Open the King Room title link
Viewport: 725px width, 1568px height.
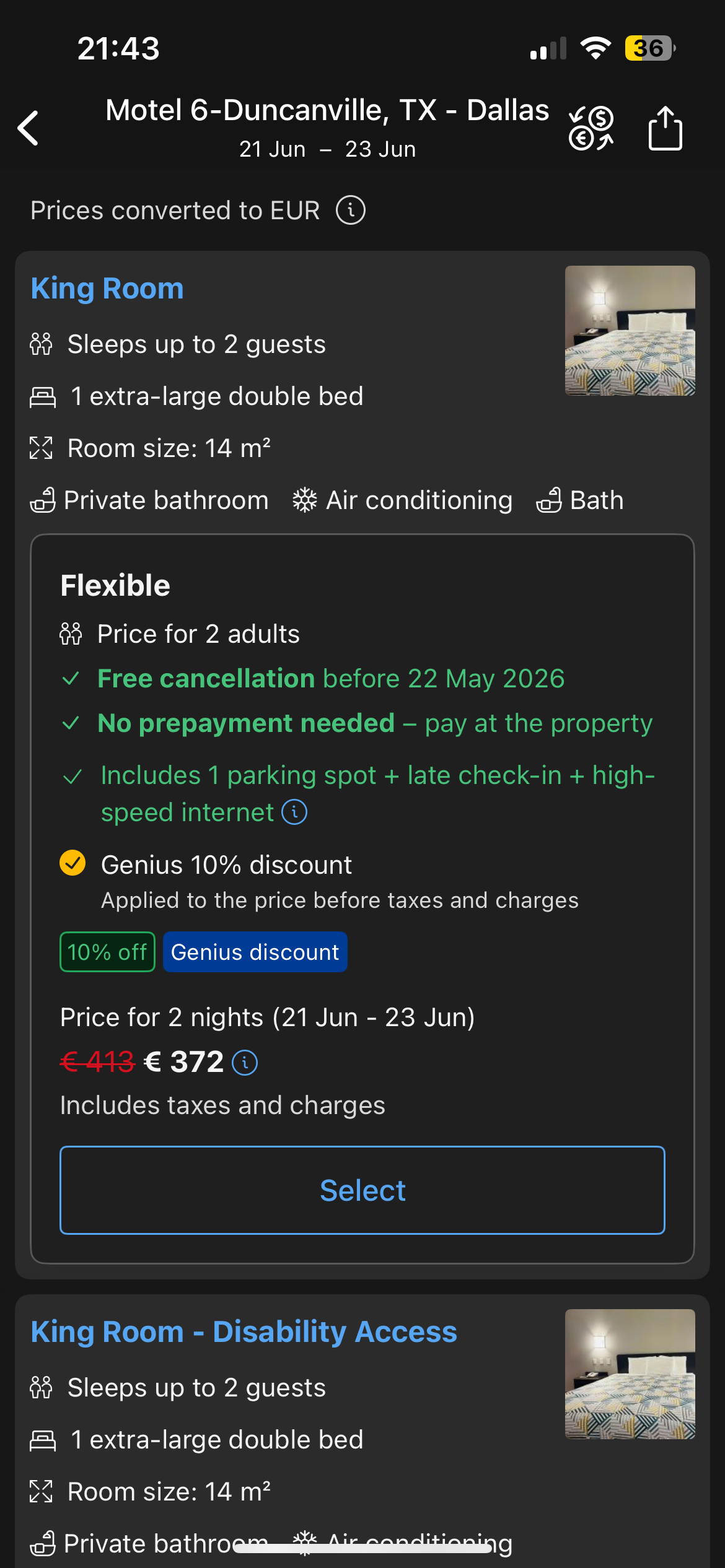click(x=107, y=289)
